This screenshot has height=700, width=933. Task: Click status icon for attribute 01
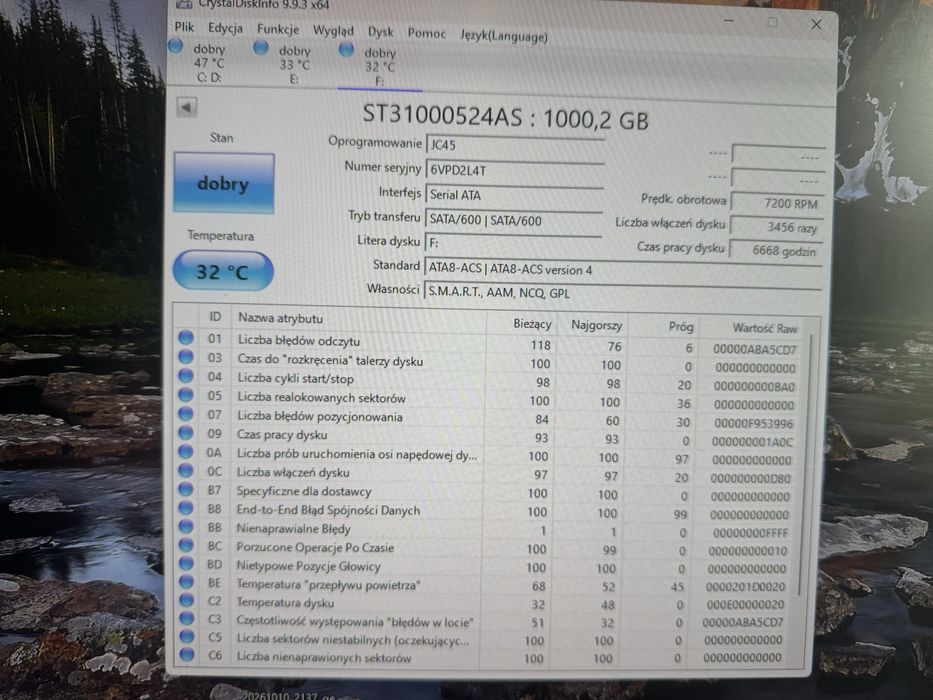click(186, 338)
